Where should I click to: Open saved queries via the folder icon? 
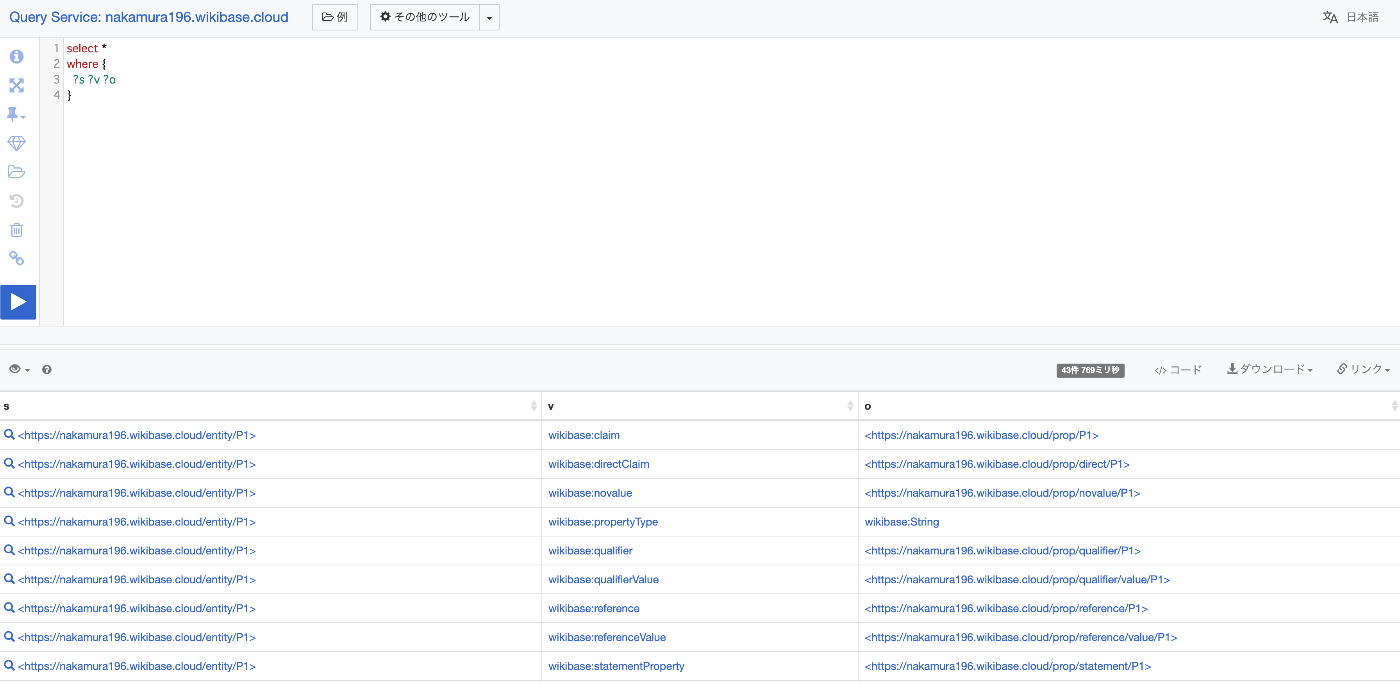click(16, 171)
